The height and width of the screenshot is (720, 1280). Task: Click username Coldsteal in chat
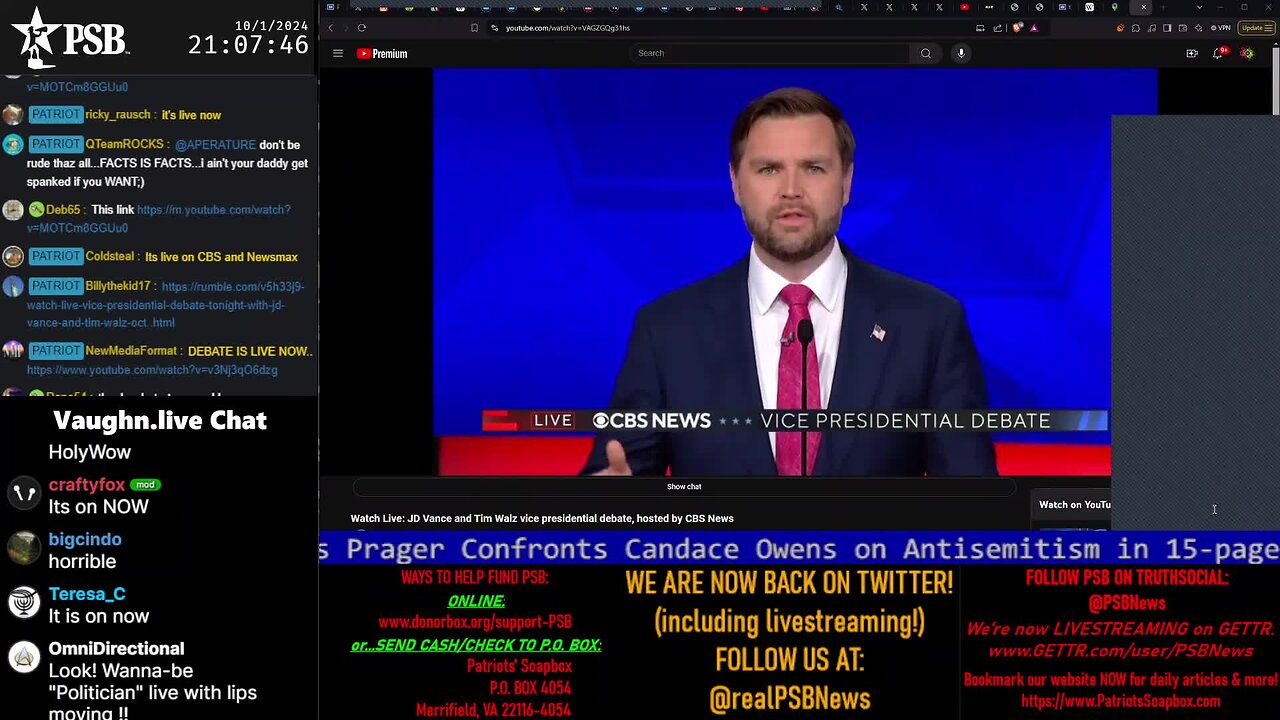[110, 257]
